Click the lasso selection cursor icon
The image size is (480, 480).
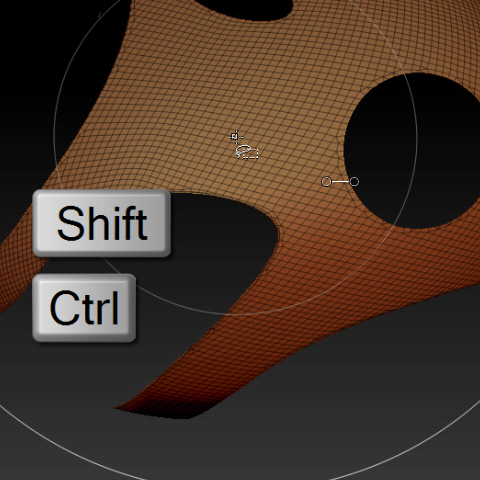click(247, 152)
